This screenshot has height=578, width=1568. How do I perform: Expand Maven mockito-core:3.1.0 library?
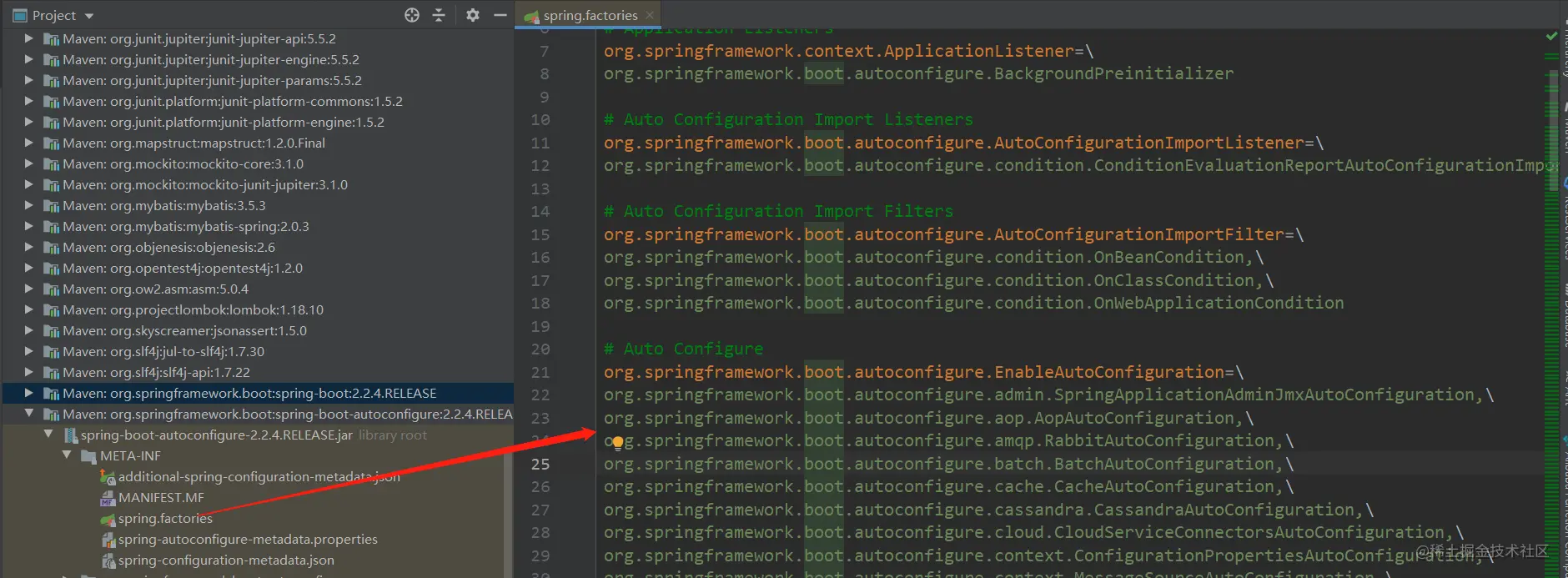coord(29,163)
